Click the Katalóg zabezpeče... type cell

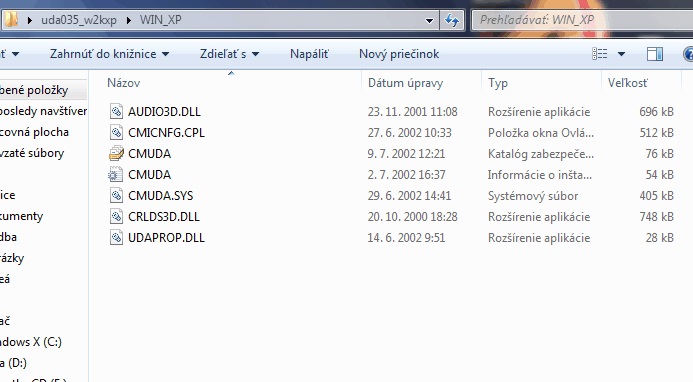click(541, 154)
